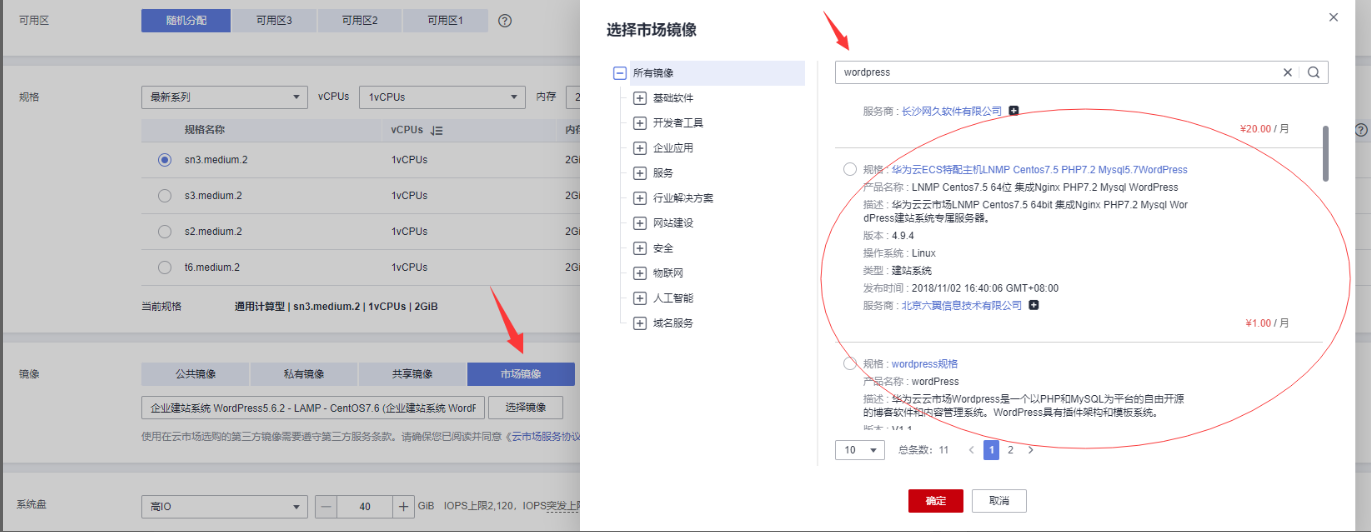The image size is (1371, 532).
Task: Switch to 市场镜像 tab
Action: click(521, 374)
